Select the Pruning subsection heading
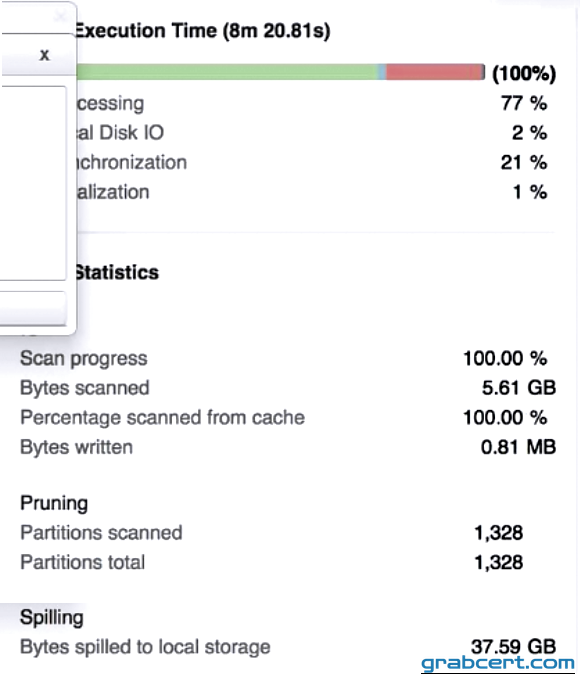The image size is (580, 679). [x=54, y=503]
